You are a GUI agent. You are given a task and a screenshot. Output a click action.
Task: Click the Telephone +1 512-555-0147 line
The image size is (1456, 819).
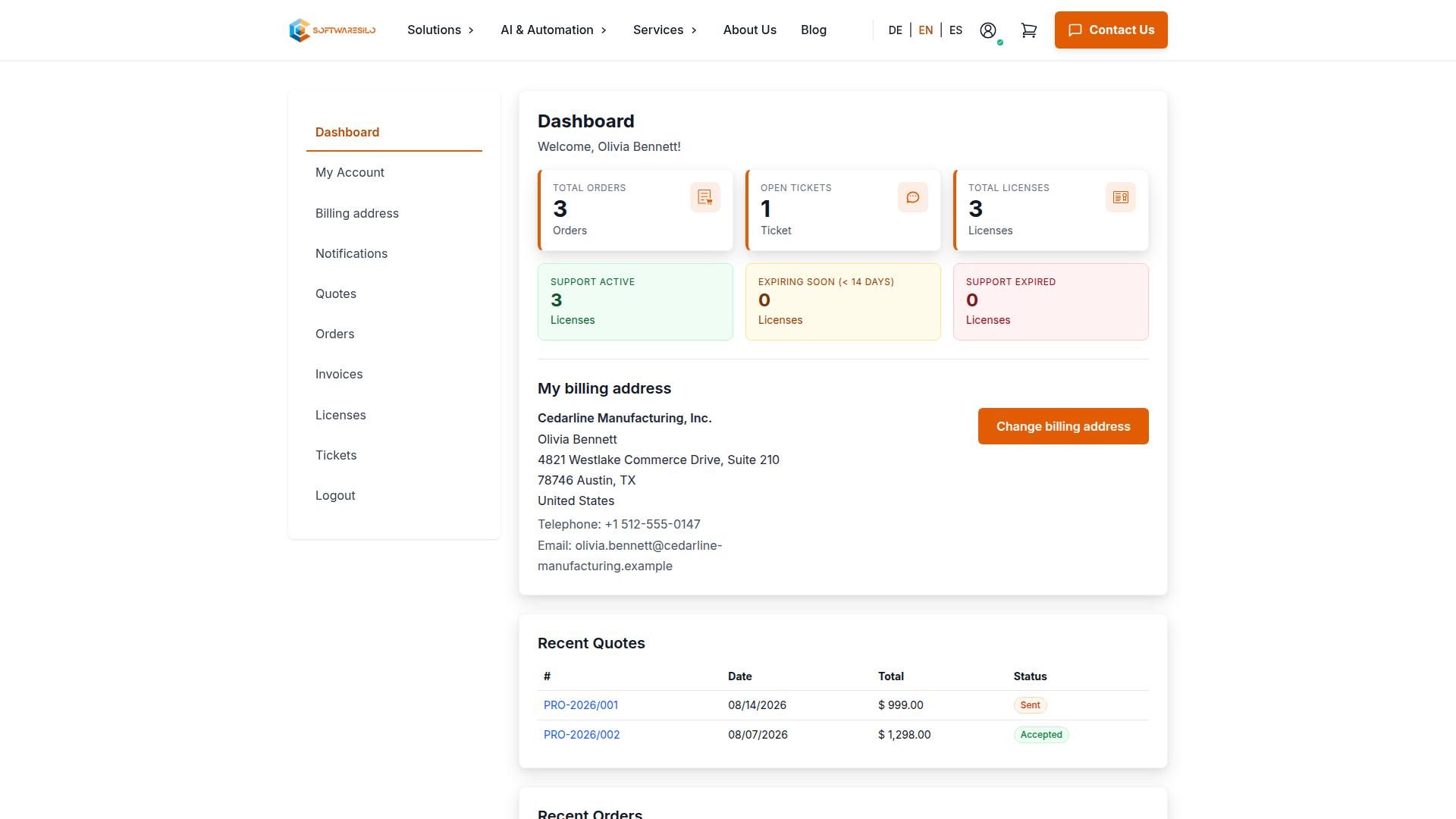point(619,524)
